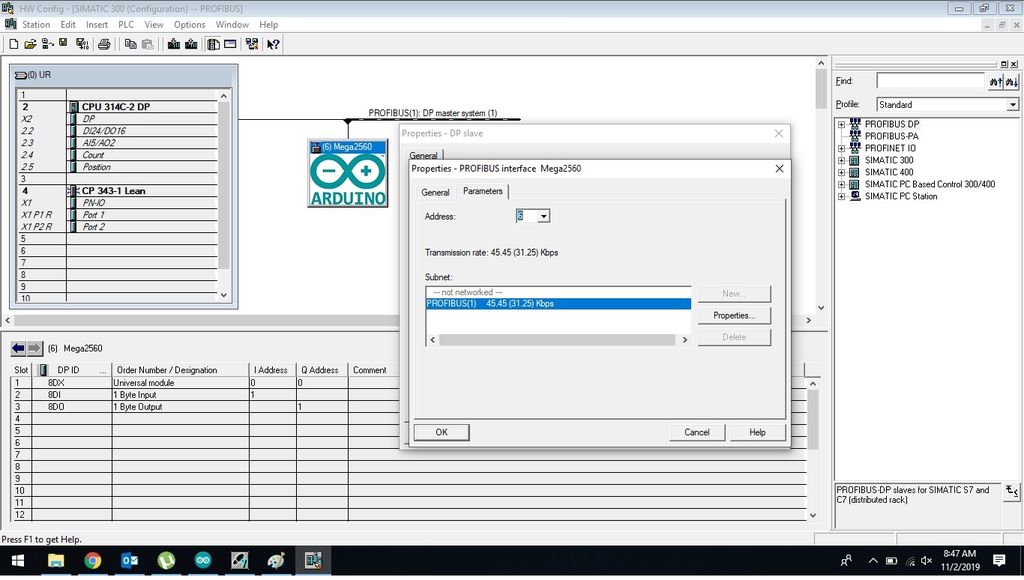The image size is (1024, 580).
Task: Click the Open Online station icon
Action: (x=47, y=44)
